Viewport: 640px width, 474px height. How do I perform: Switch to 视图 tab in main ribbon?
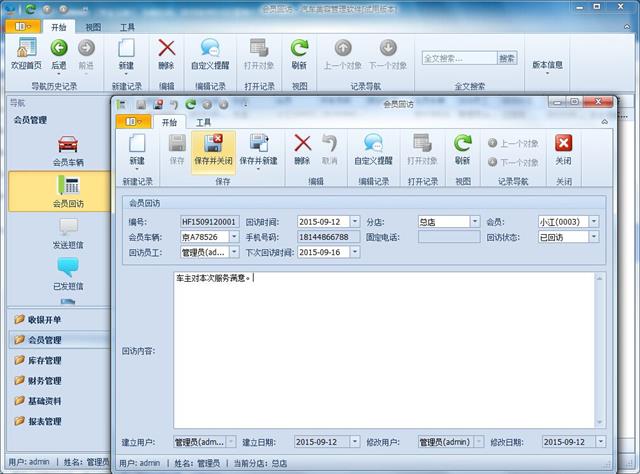93,27
